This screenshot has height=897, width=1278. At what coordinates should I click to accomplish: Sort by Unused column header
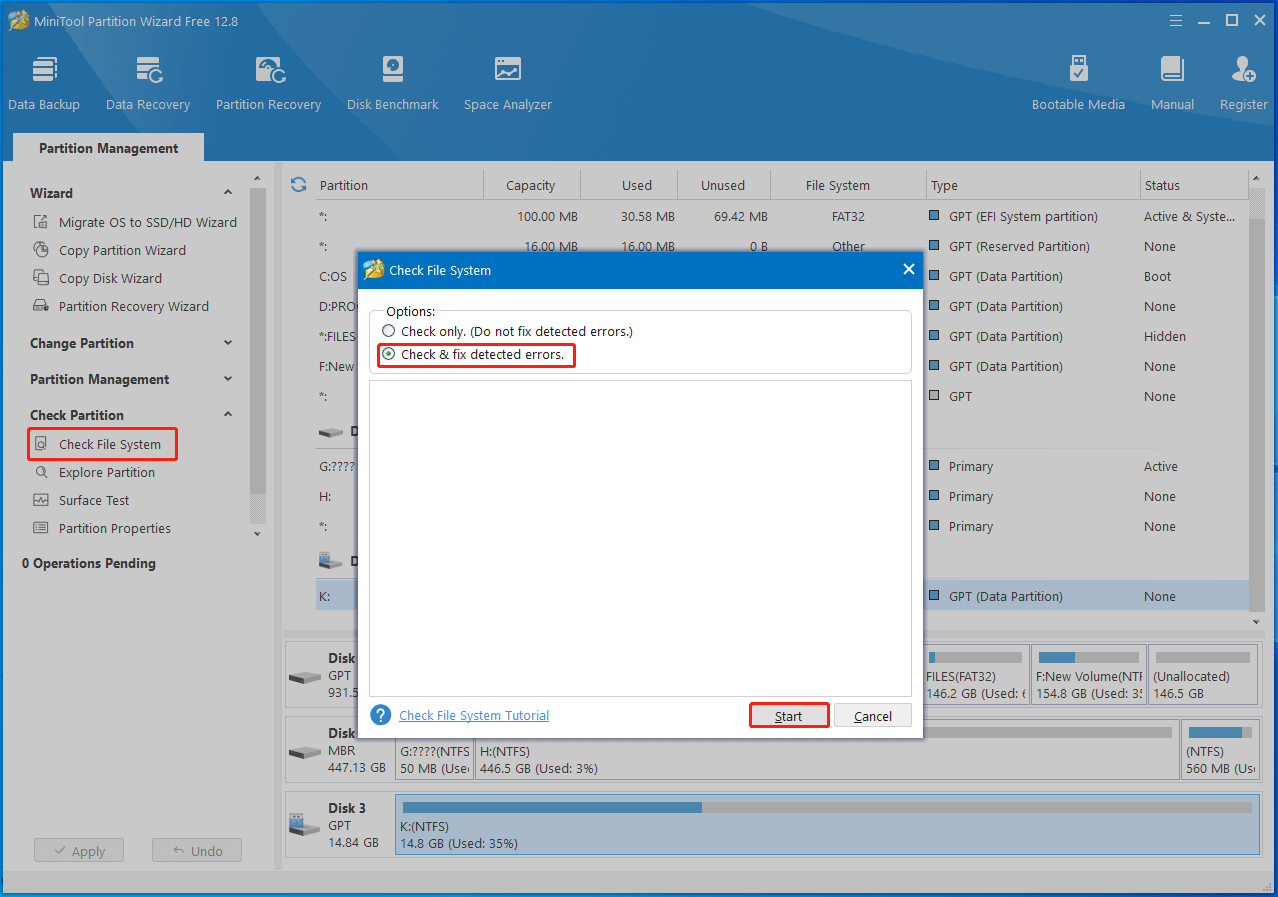(723, 185)
